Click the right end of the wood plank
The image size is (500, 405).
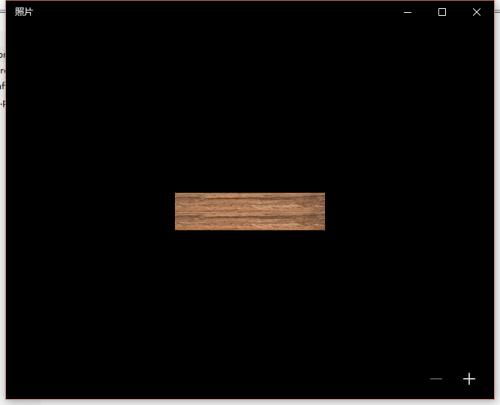coord(318,211)
